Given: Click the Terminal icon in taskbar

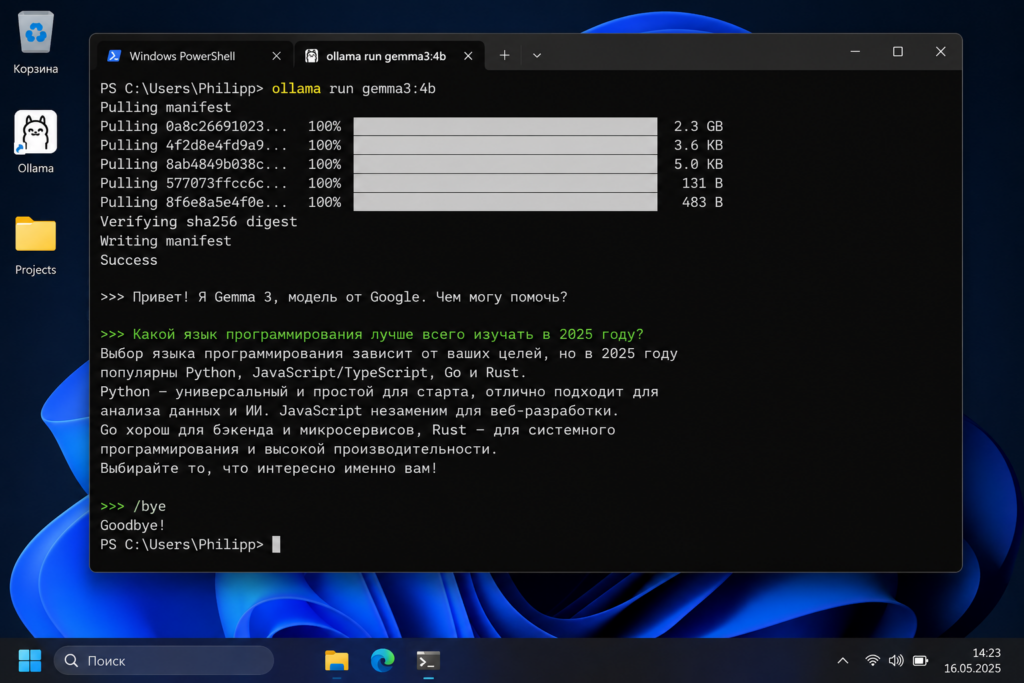Looking at the screenshot, I should 428,661.
